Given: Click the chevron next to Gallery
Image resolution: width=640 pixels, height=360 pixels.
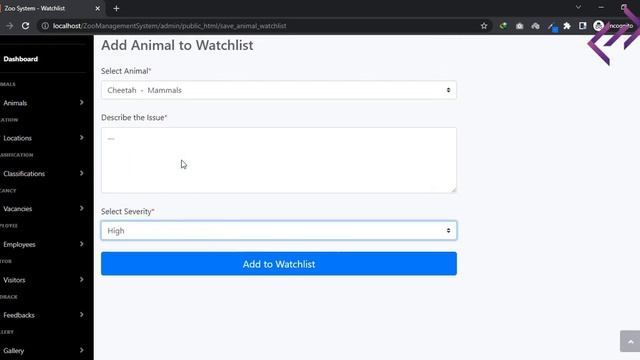Looking at the screenshot, I should [82, 350].
